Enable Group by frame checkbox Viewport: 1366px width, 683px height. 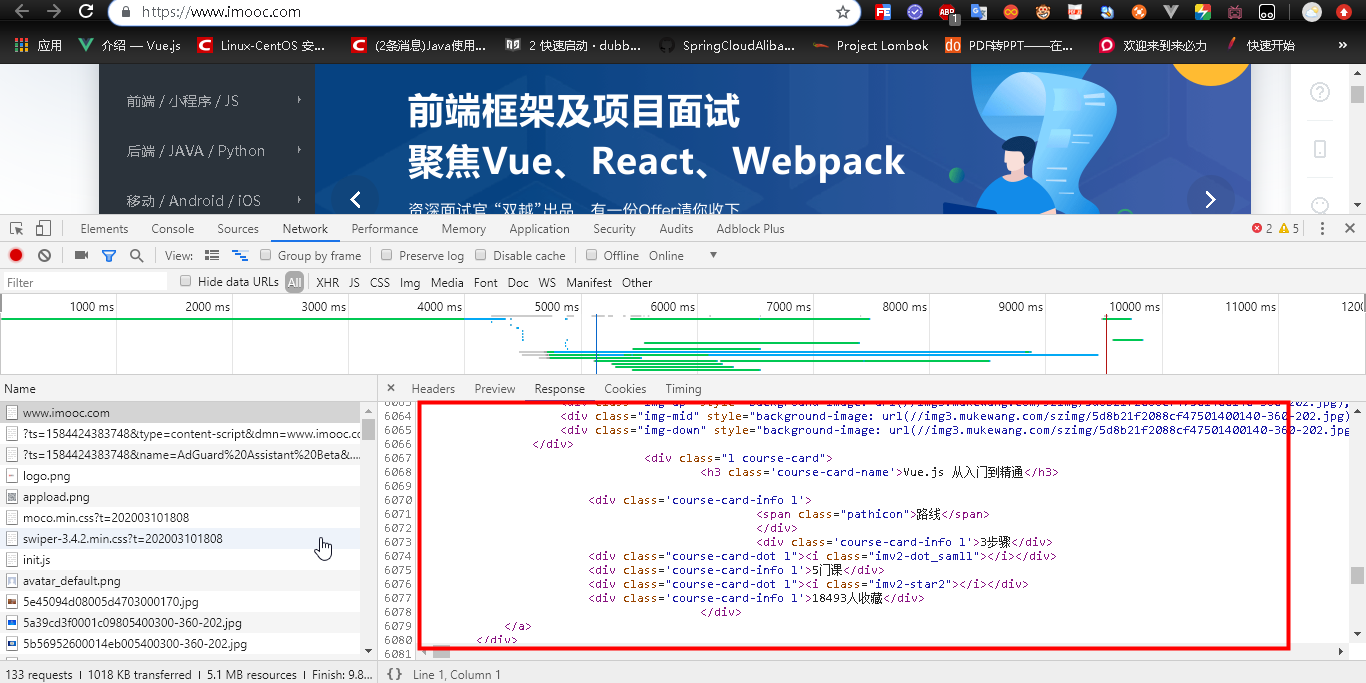266,255
